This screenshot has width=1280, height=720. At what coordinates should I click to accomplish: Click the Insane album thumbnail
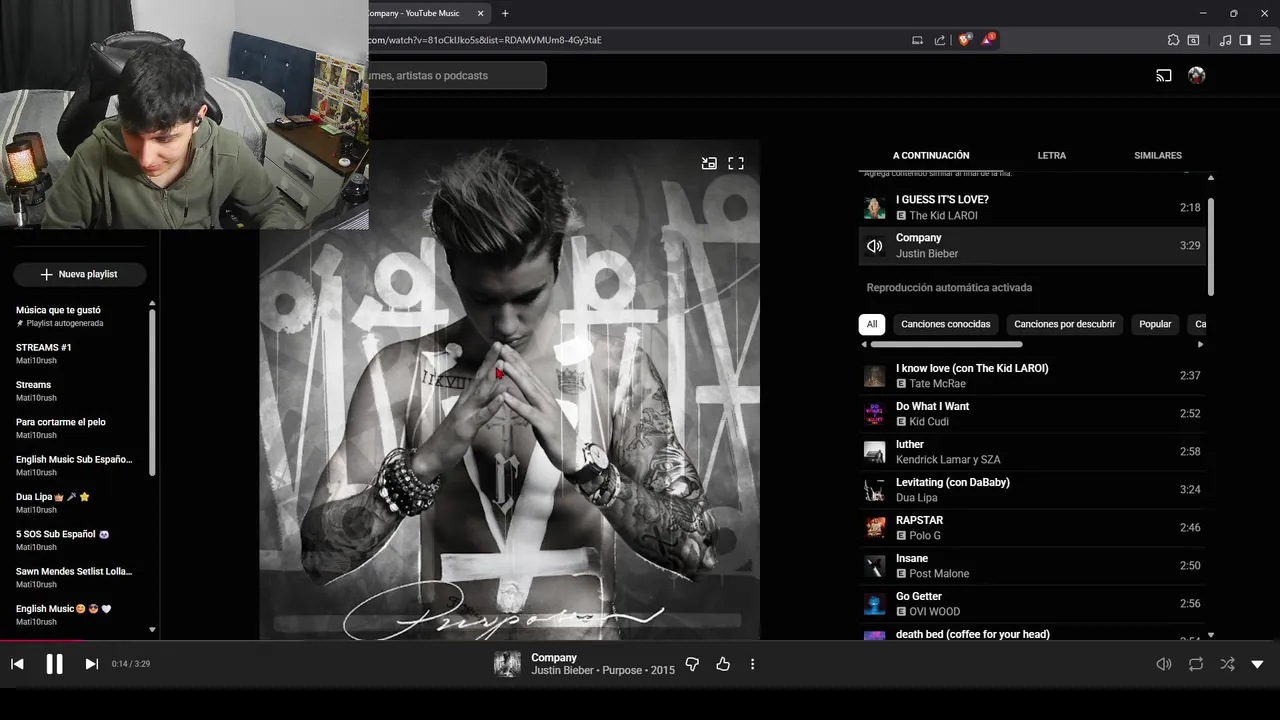click(875, 566)
